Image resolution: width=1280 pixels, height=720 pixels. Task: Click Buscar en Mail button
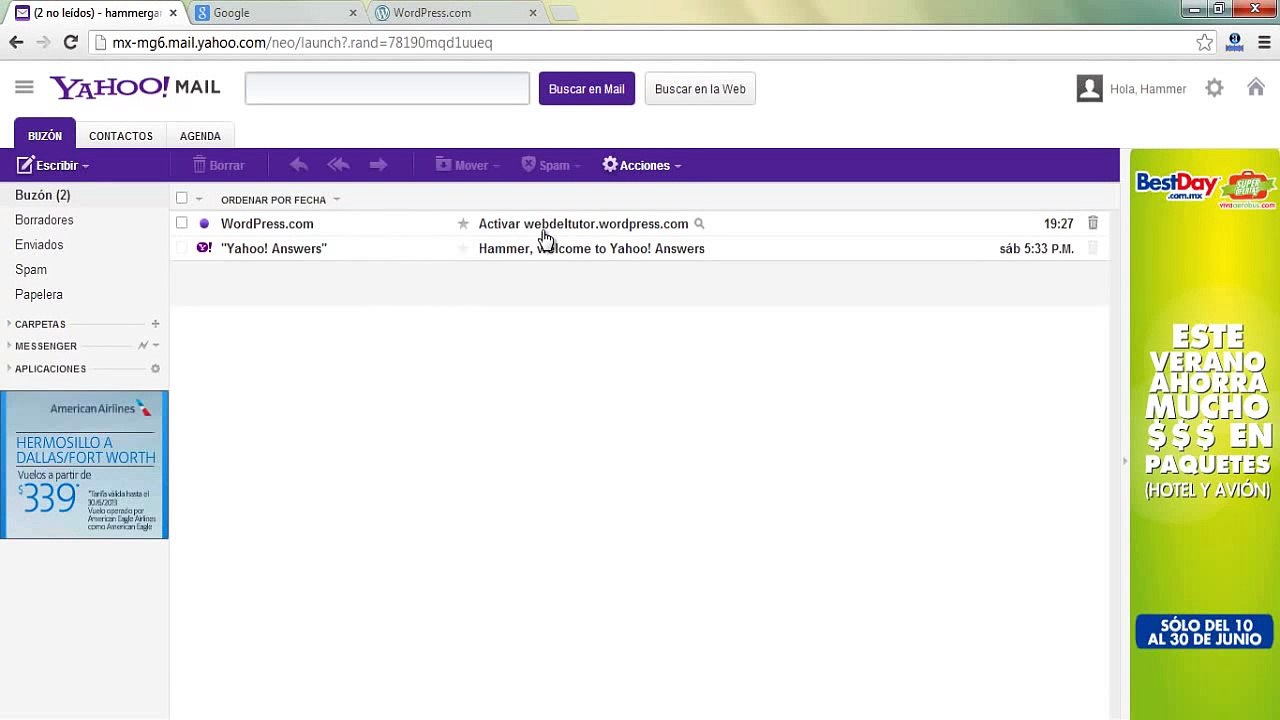[x=587, y=89]
